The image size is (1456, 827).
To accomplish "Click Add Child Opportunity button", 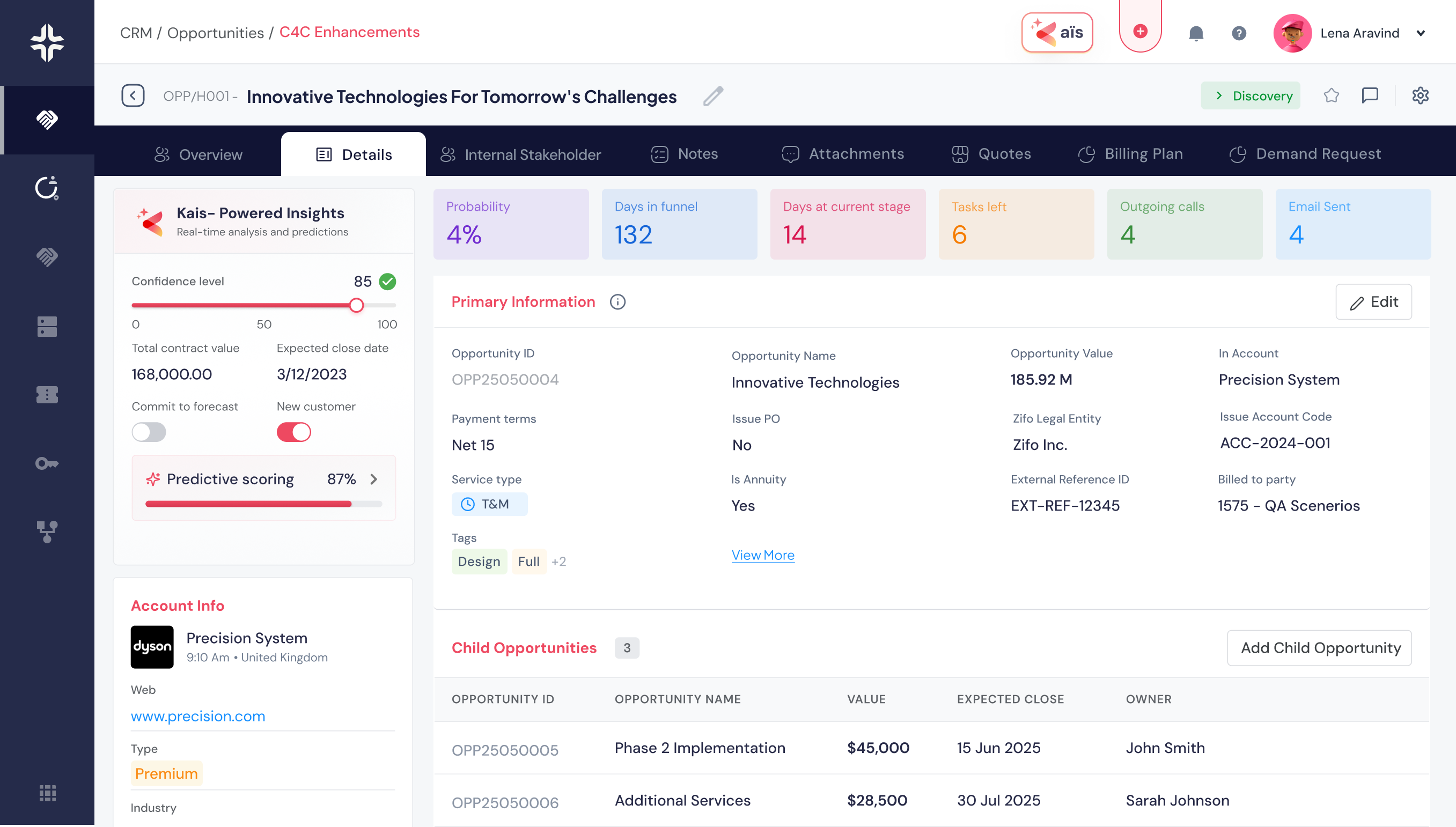I will pos(1319,647).
